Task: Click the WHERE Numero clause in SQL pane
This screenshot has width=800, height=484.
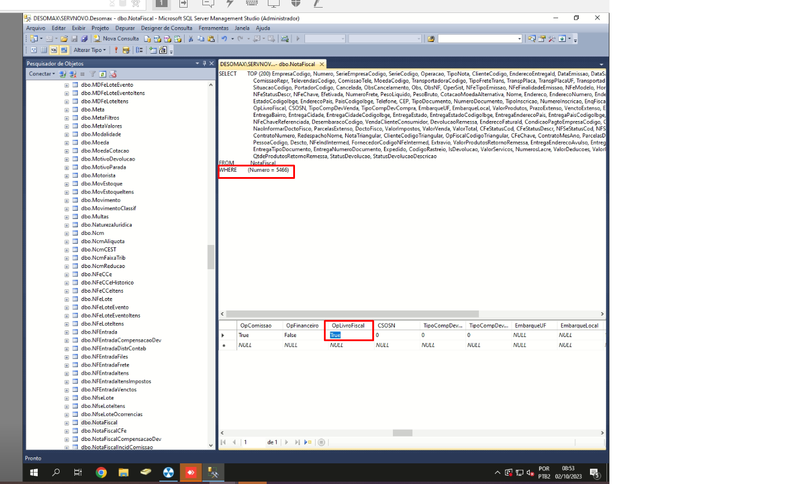Action: [255, 170]
